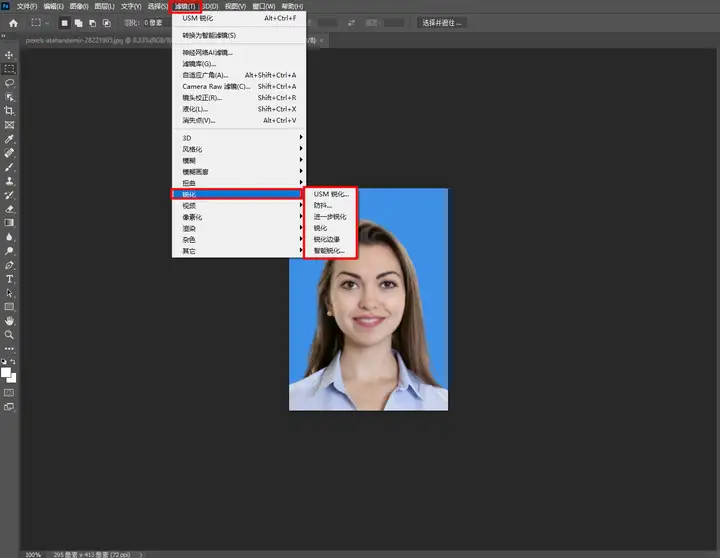Image resolution: width=720 pixels, height=558 pixels.
Task: Enable 'Add to selection' mode button
Action: click(x=78, y=22)
